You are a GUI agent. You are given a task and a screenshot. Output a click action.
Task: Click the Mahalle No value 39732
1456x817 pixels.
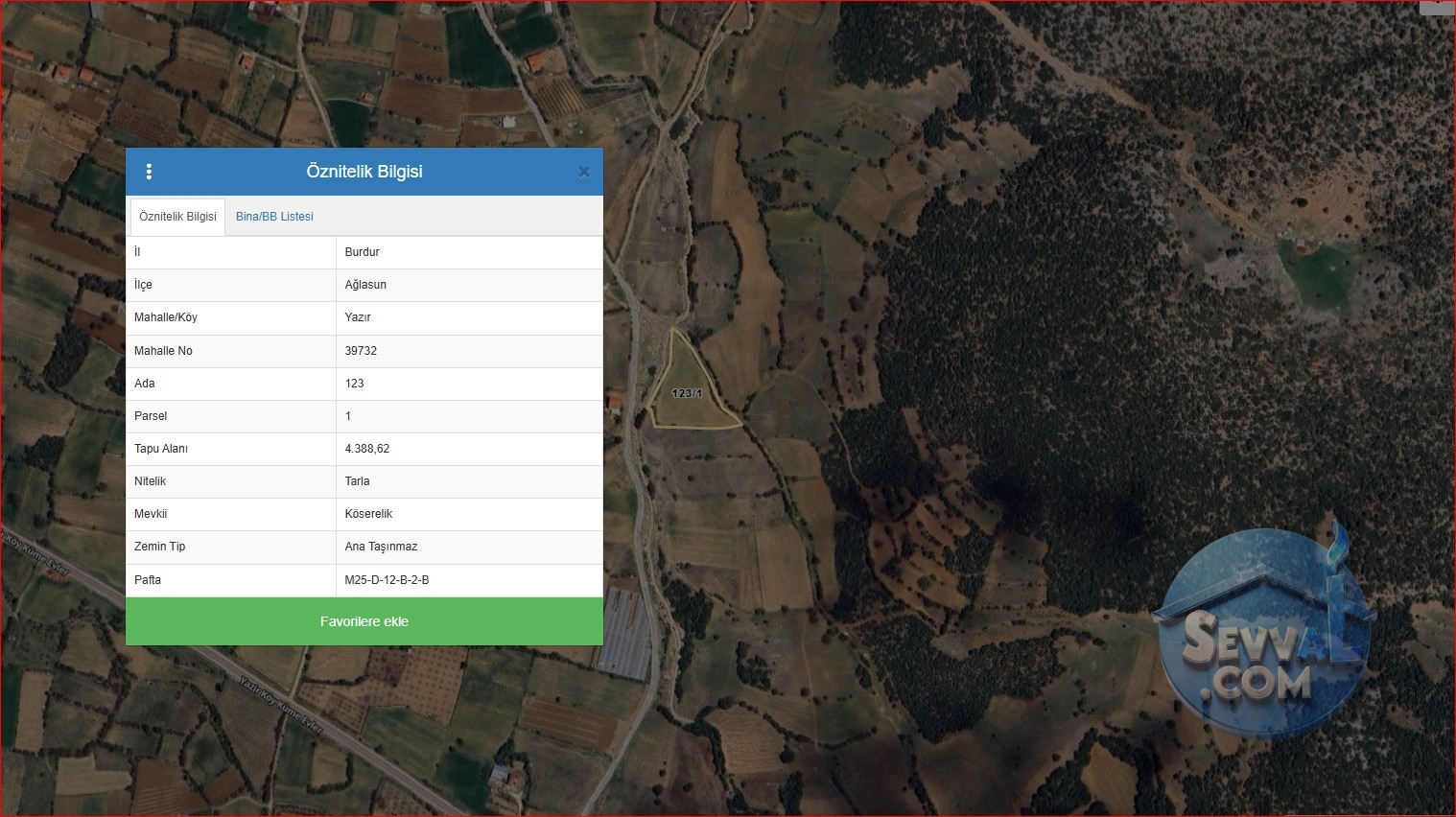[x=361, y=351]
